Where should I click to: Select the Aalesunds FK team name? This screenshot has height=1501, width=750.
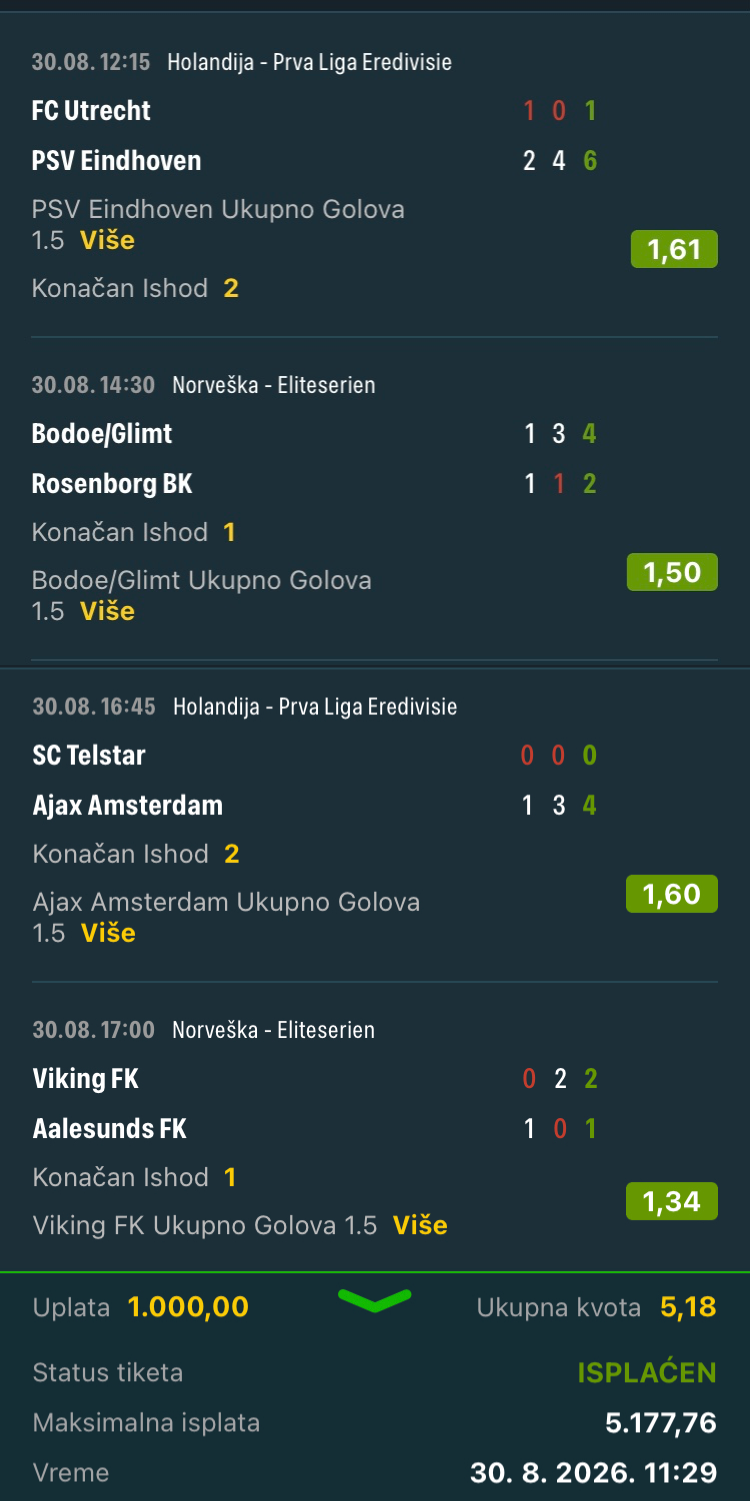click(110, 1128)
